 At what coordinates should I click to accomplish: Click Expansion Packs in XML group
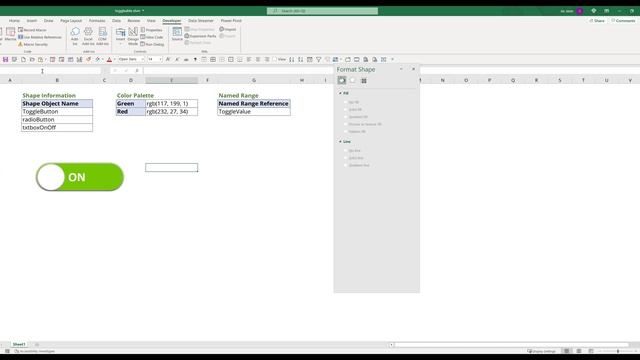coord(200,36)
